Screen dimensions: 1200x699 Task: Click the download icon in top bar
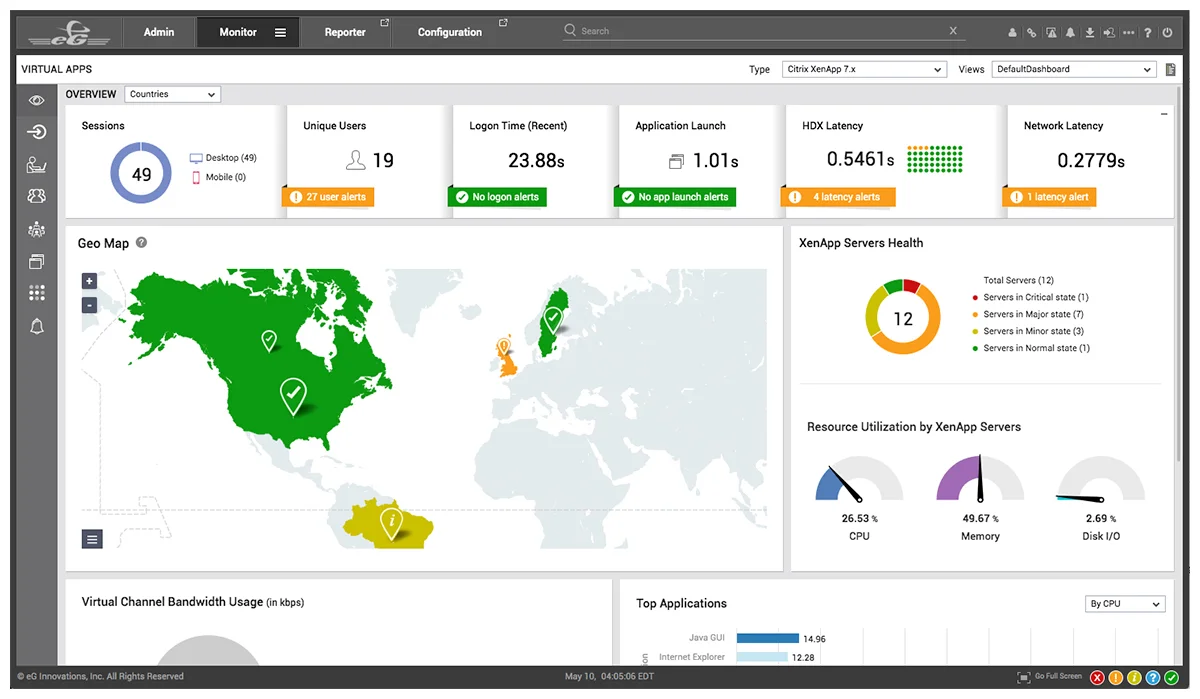point(1090,33)
